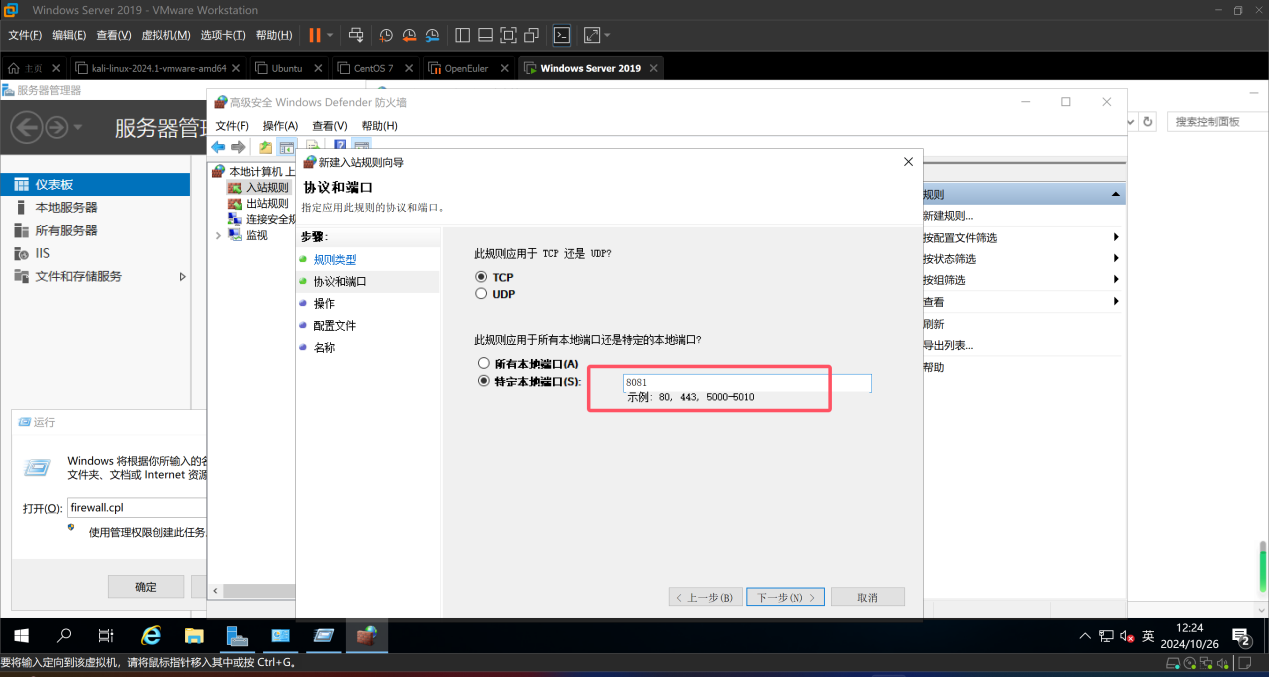The height and width of the screenshot is (677, 1269).
Task: Open the Windows Start menu
Action: [20, 636]
